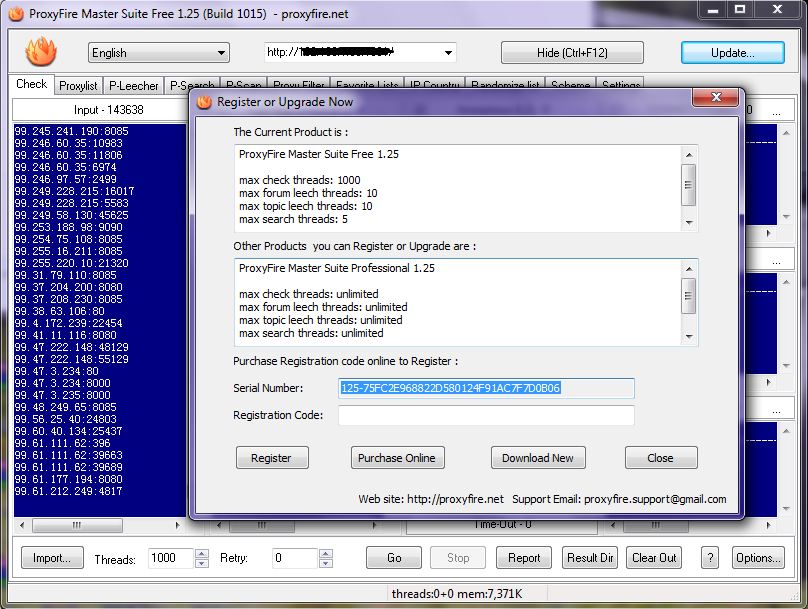Select proxy 99.61.212.249:4817 in the input list
This screenshot has height=609, width=808.
pos(68,490)
